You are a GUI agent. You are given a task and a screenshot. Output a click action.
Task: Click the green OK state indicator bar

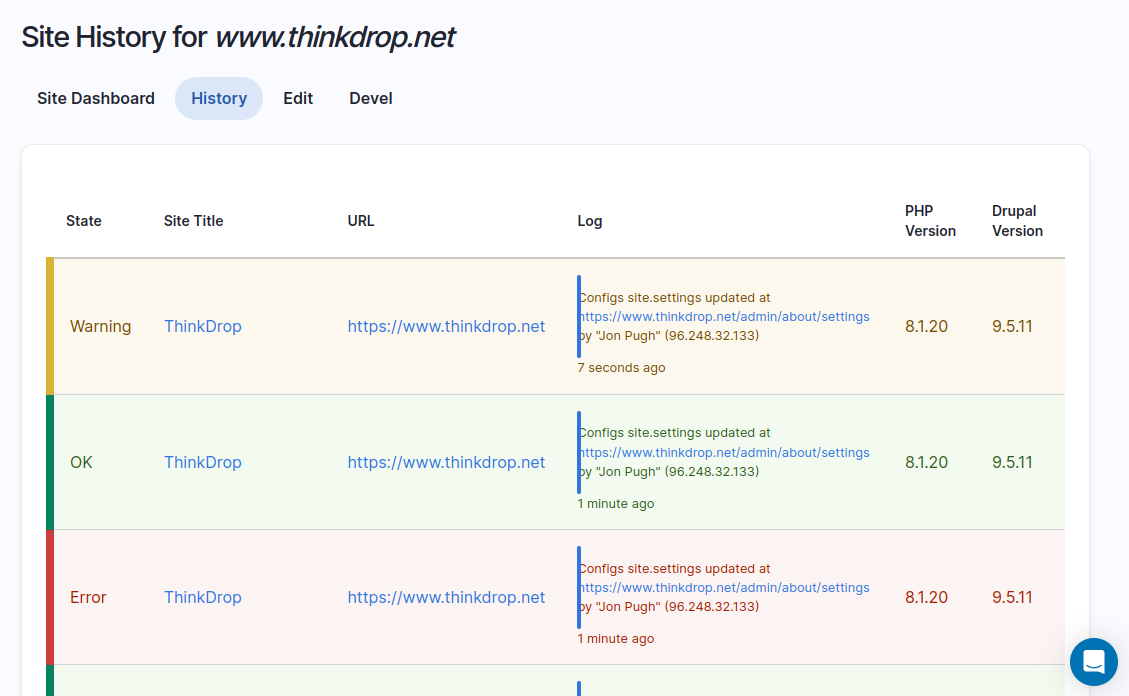point(50,462)
